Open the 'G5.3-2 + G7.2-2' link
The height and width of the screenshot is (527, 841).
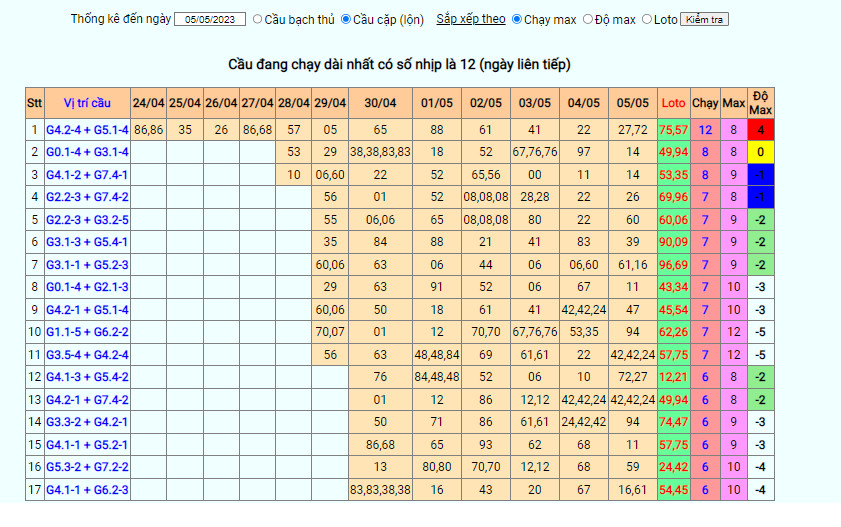(x=88, y=466)
